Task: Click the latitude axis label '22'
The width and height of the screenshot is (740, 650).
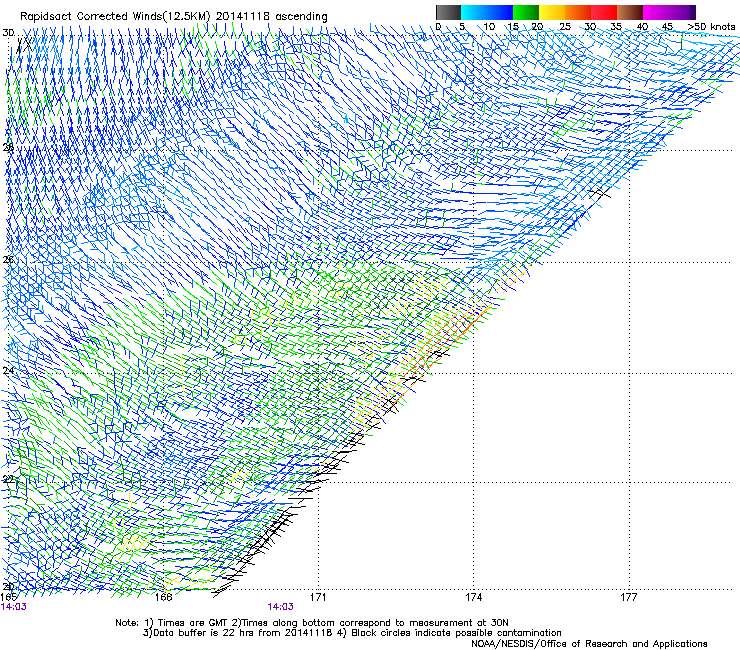Action: [8, 480]
